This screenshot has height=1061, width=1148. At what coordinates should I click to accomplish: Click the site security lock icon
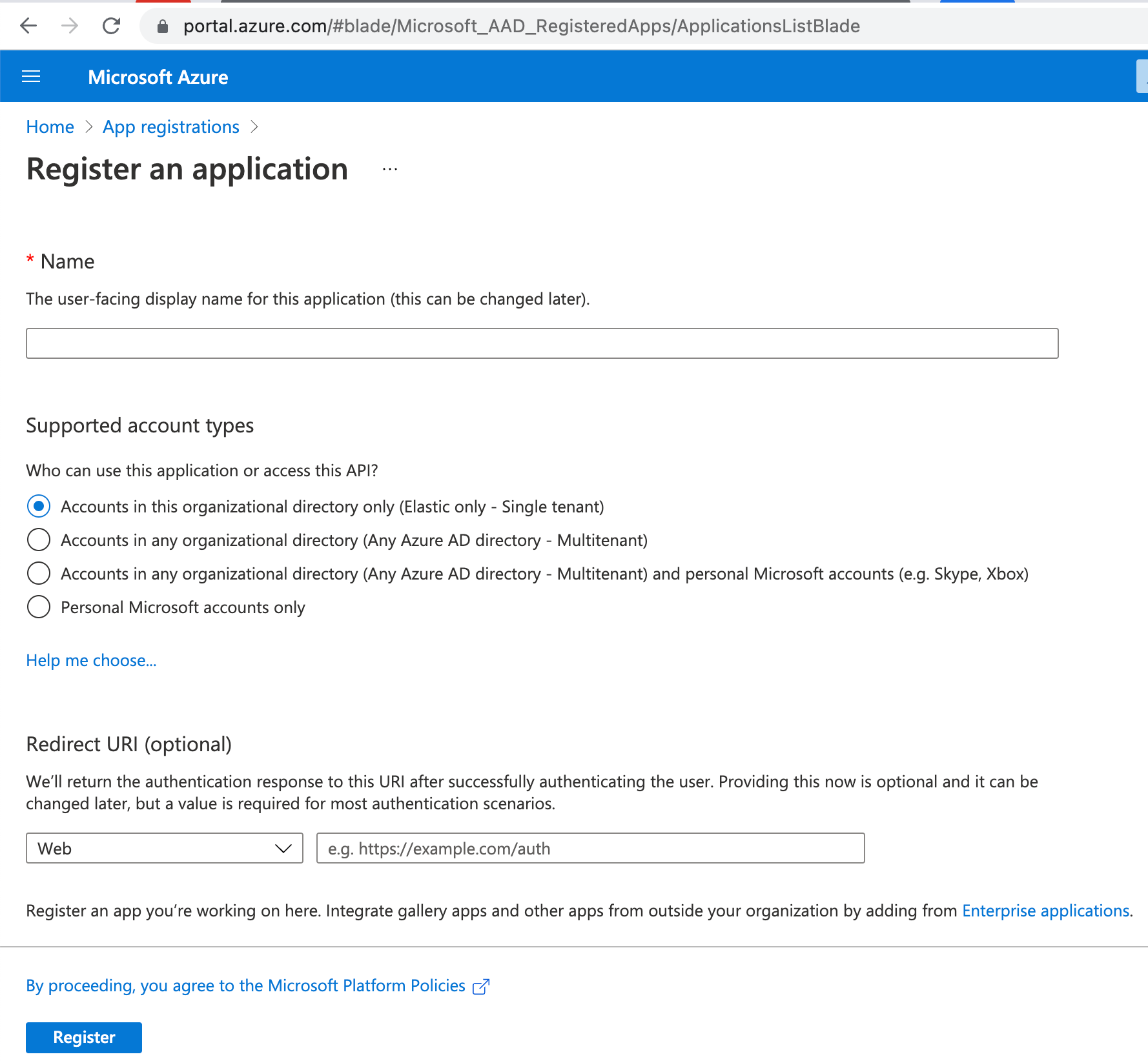pos(162,26)
